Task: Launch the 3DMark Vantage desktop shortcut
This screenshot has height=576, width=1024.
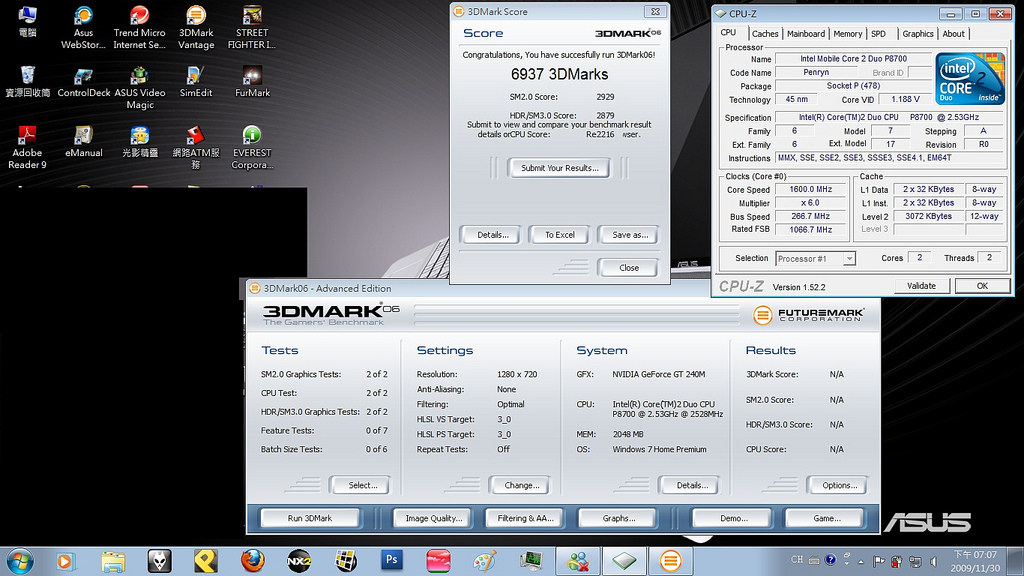Action: coord(196,27)
